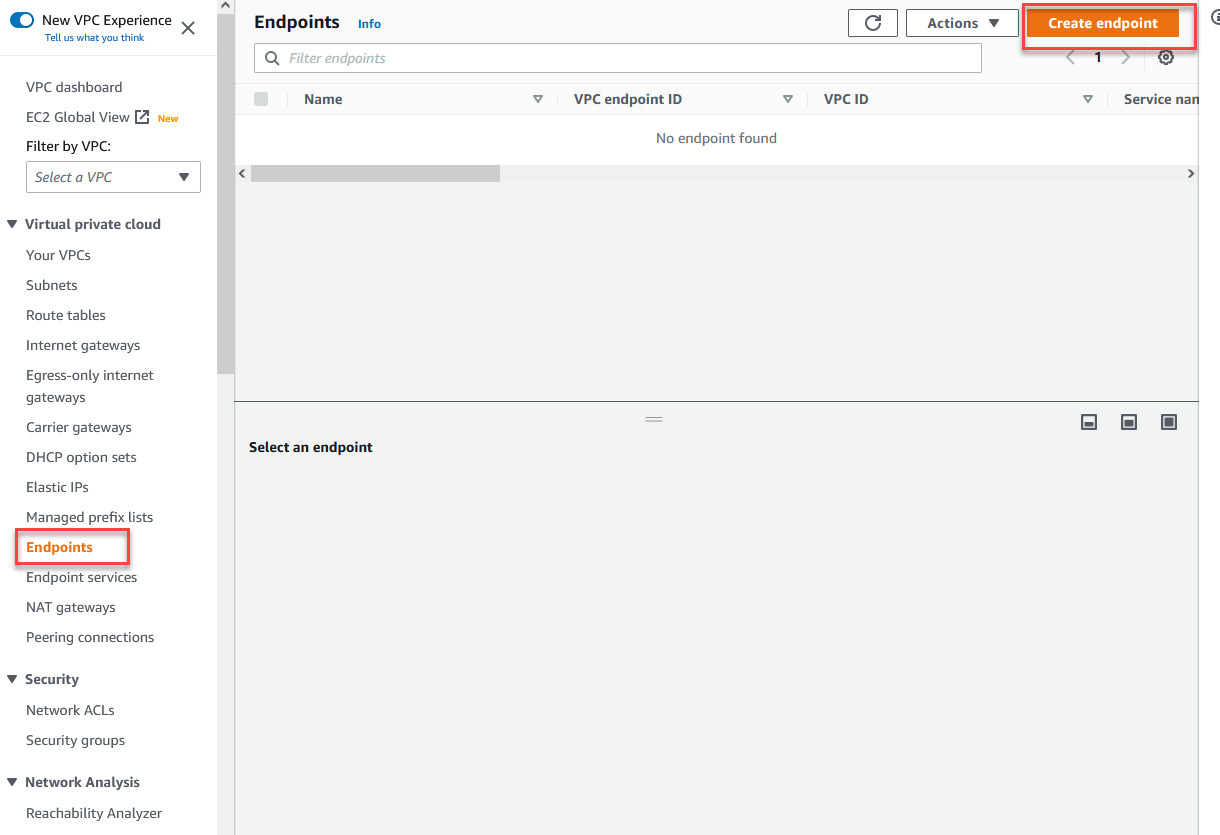
Task: Open Reachability Analyzer
Action: tap(94, 813)
